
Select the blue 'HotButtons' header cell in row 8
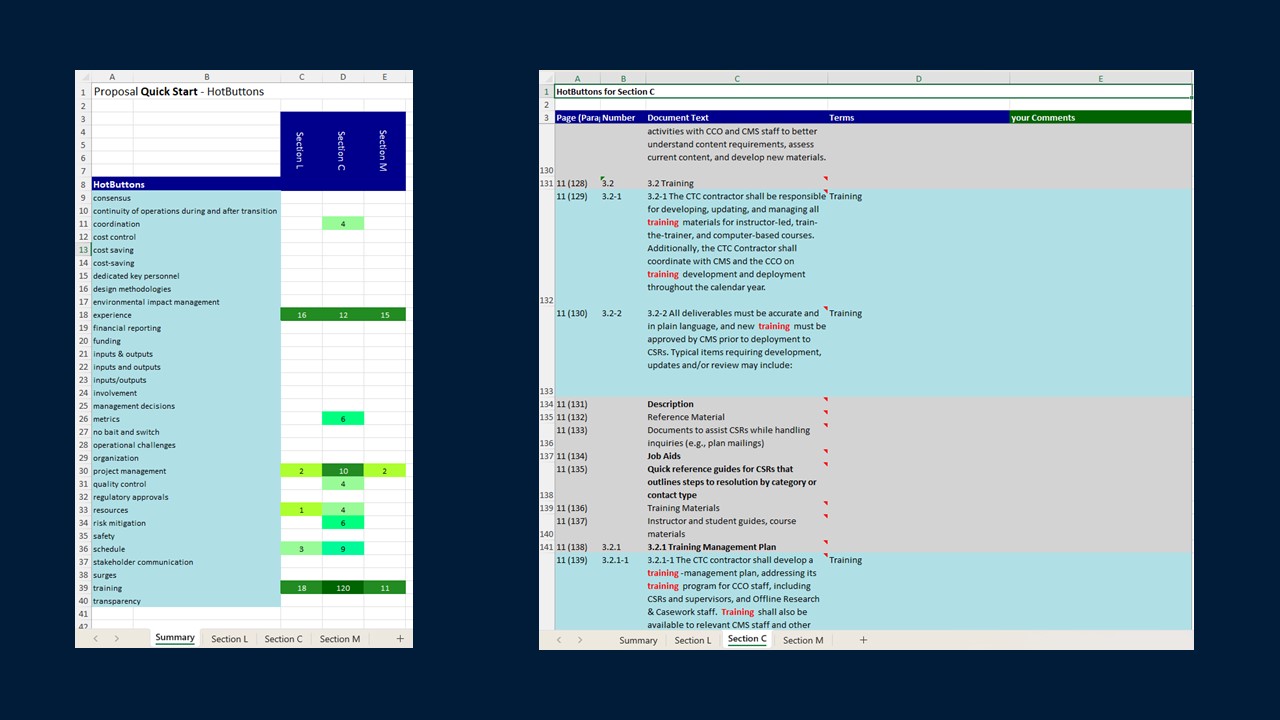[186, 184]
